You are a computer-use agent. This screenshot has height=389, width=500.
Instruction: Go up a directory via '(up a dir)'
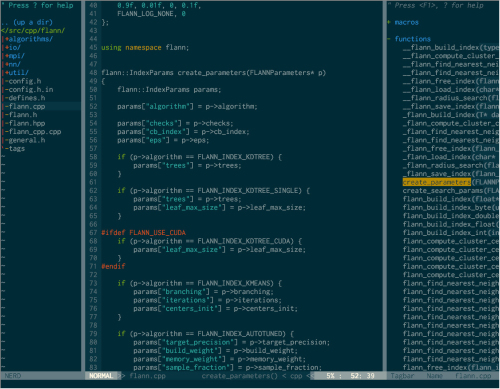click(x=33, y=22)
